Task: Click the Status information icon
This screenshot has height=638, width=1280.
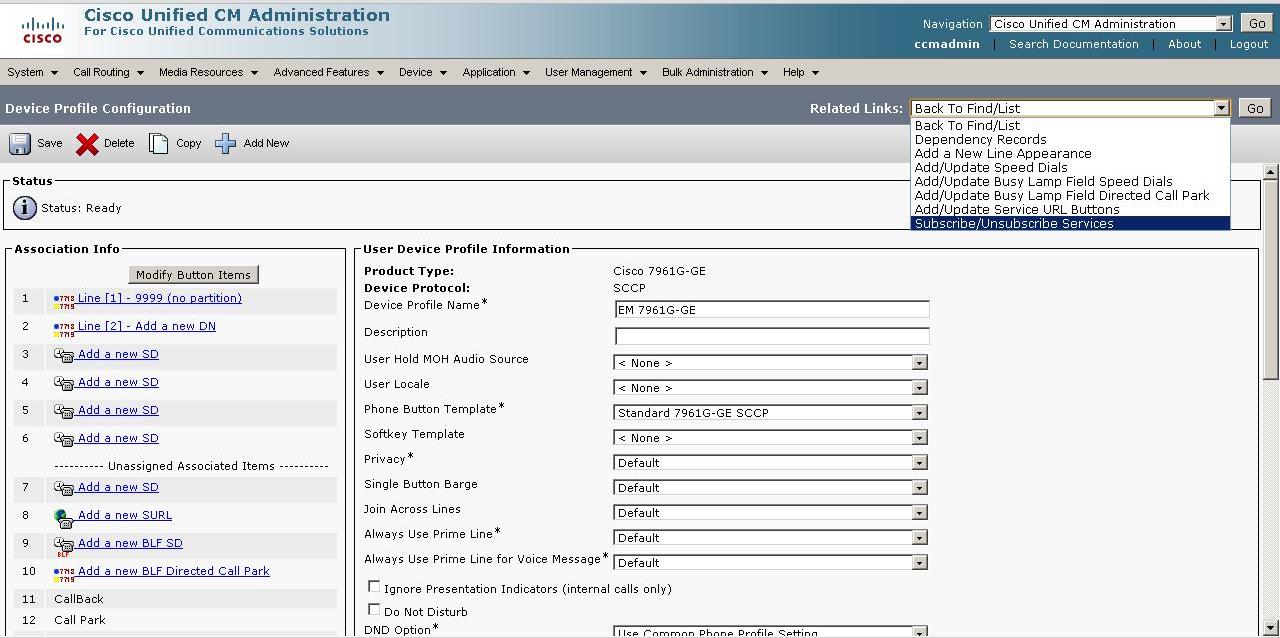Action: coord(22,208)
